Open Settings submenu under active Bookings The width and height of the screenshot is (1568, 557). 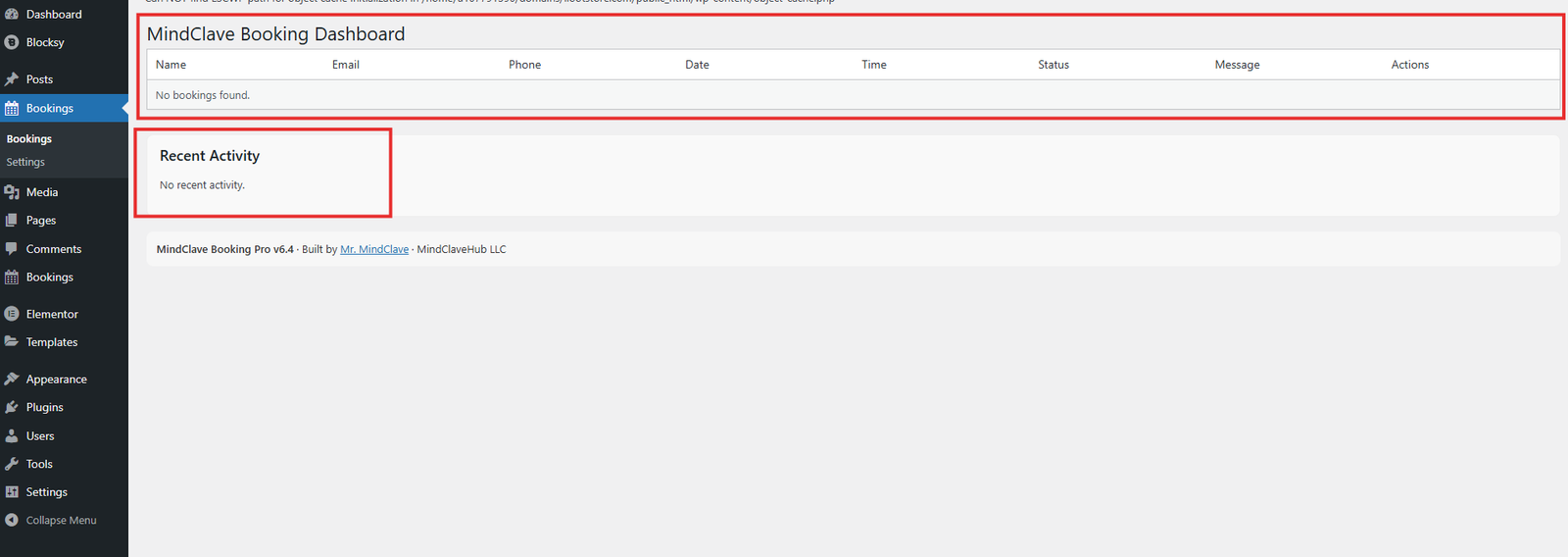click(25, 163)
